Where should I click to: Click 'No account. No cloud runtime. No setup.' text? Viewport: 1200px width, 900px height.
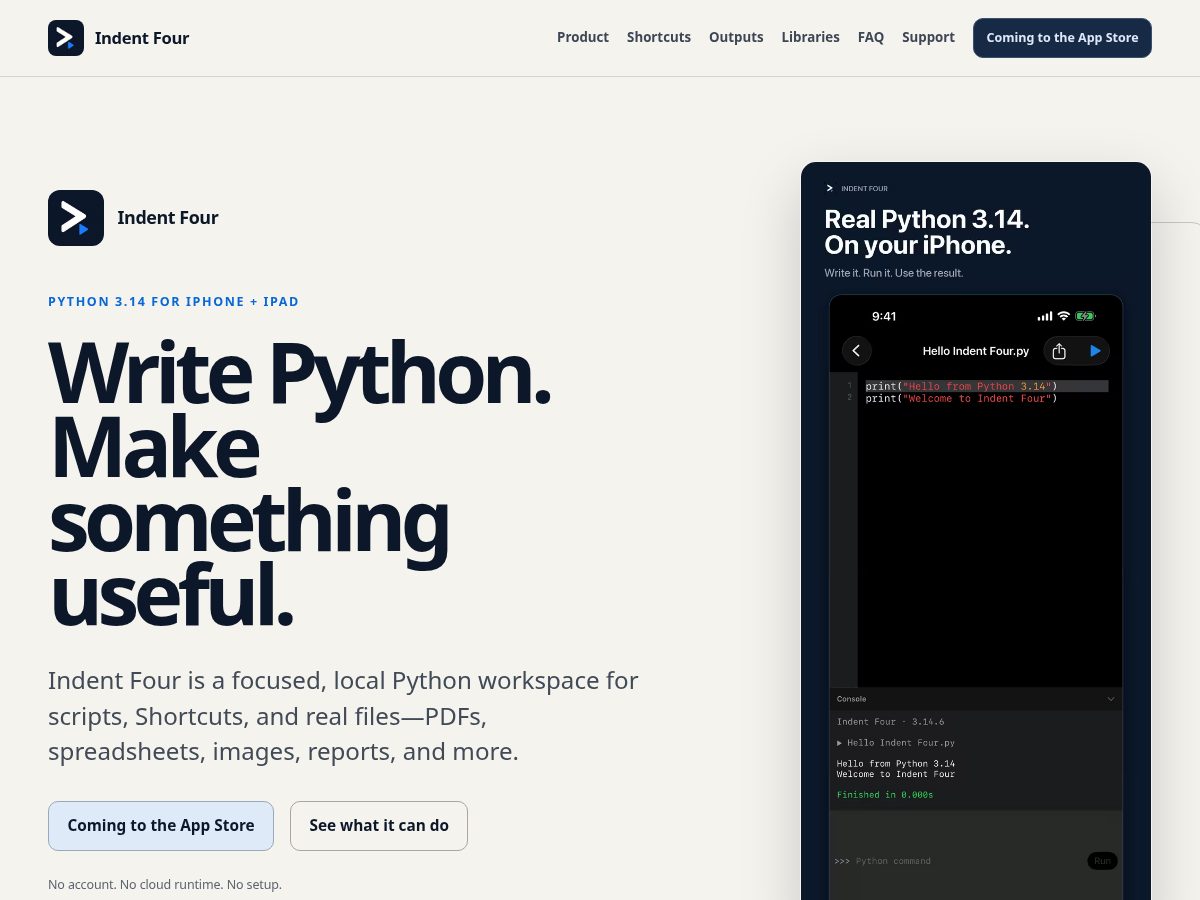165,885
